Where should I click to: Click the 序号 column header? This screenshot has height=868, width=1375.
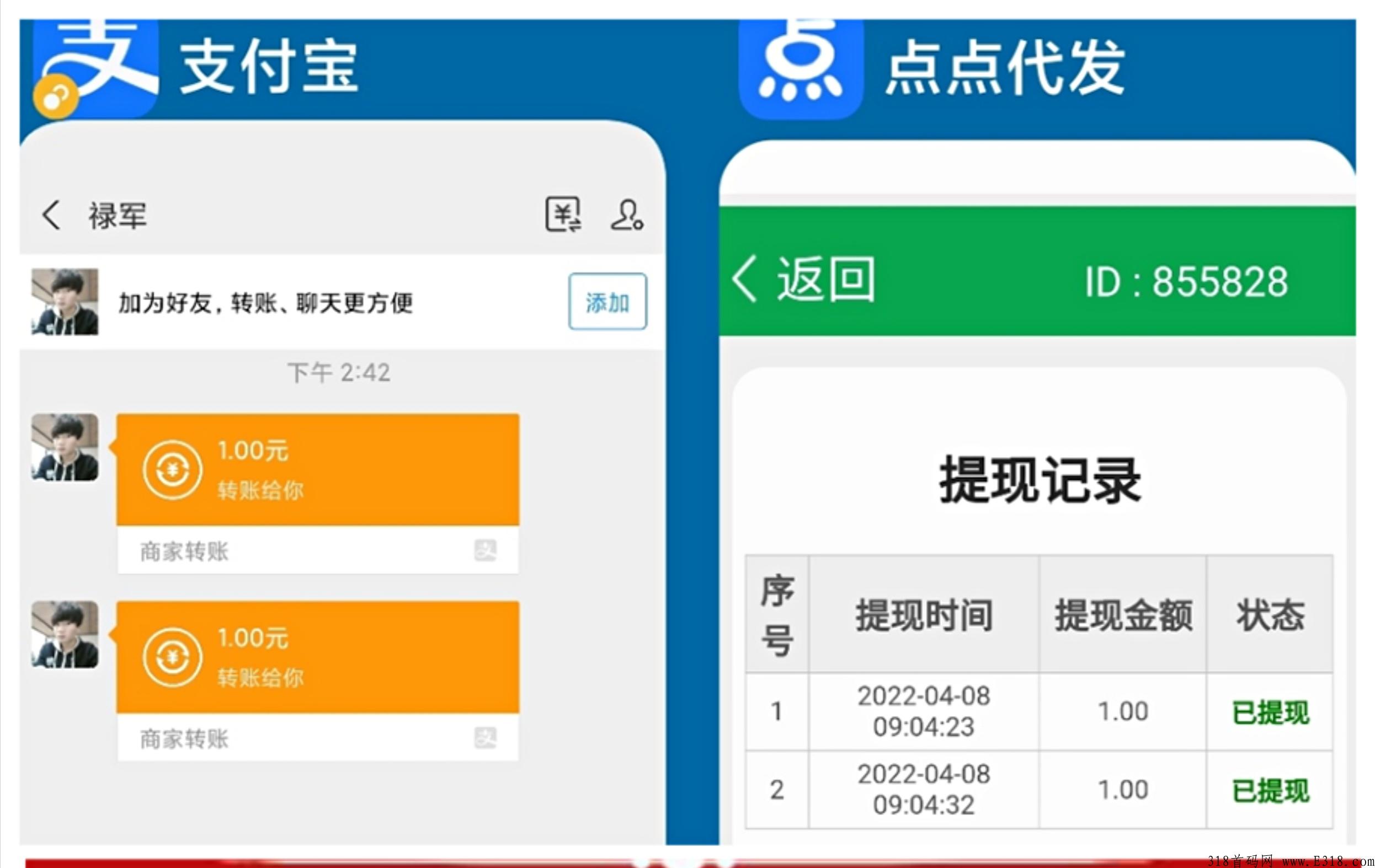[x=776, y=615]
